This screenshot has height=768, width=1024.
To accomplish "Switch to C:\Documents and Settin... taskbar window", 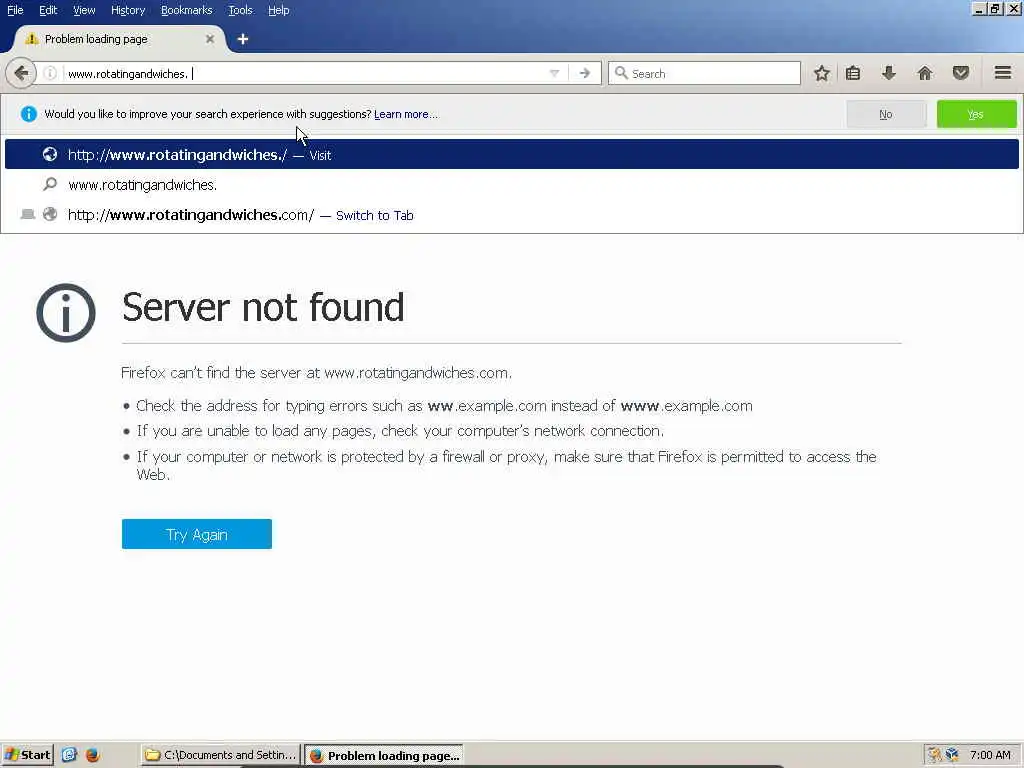I will (221, 755).
